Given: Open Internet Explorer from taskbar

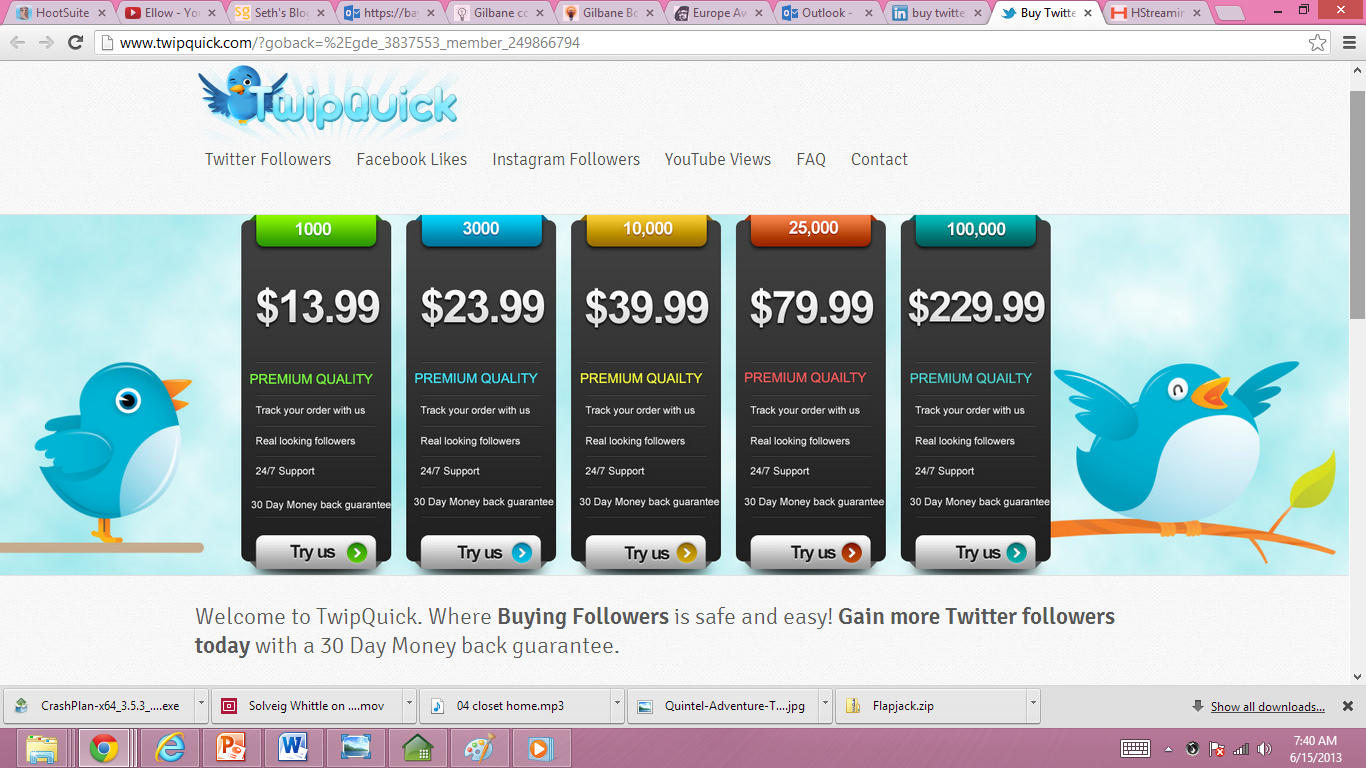Looking at the screenshot, I should pyautogui.click(x=170, y=748).
